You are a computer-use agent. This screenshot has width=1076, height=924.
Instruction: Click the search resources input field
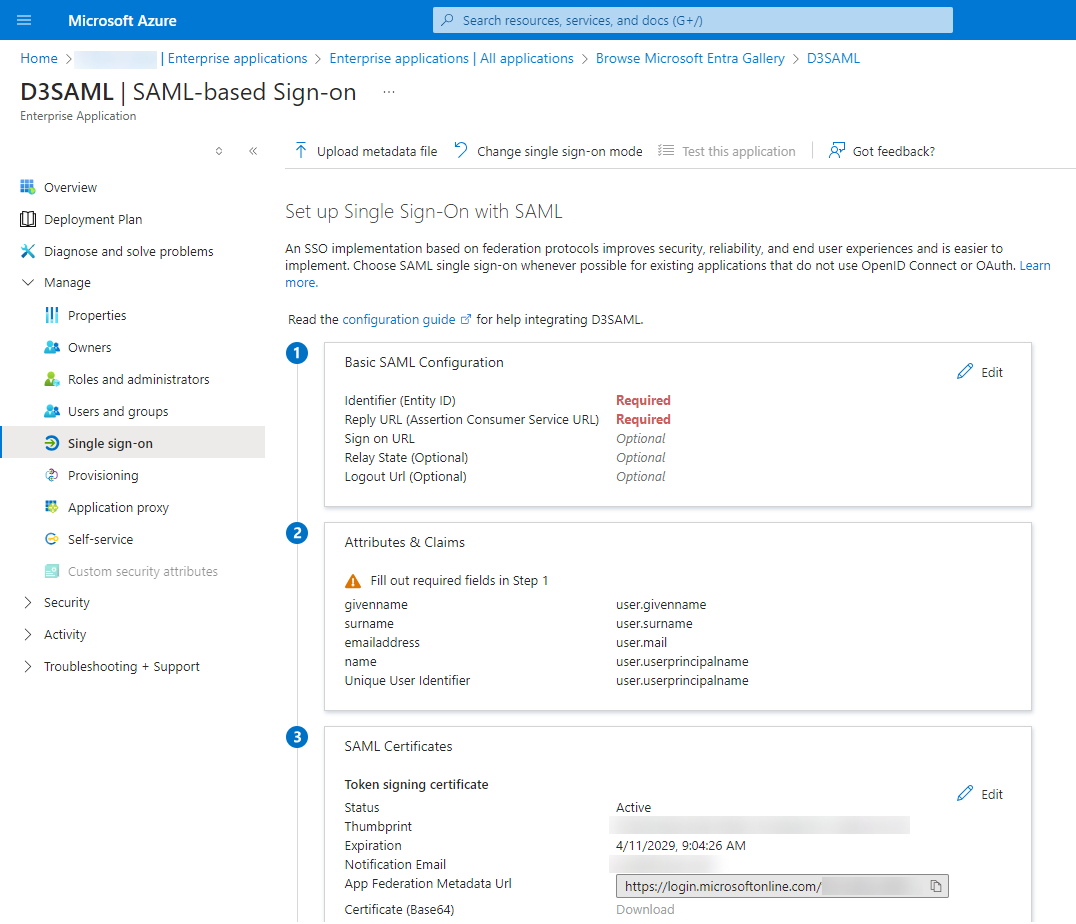tap(692, 20)
